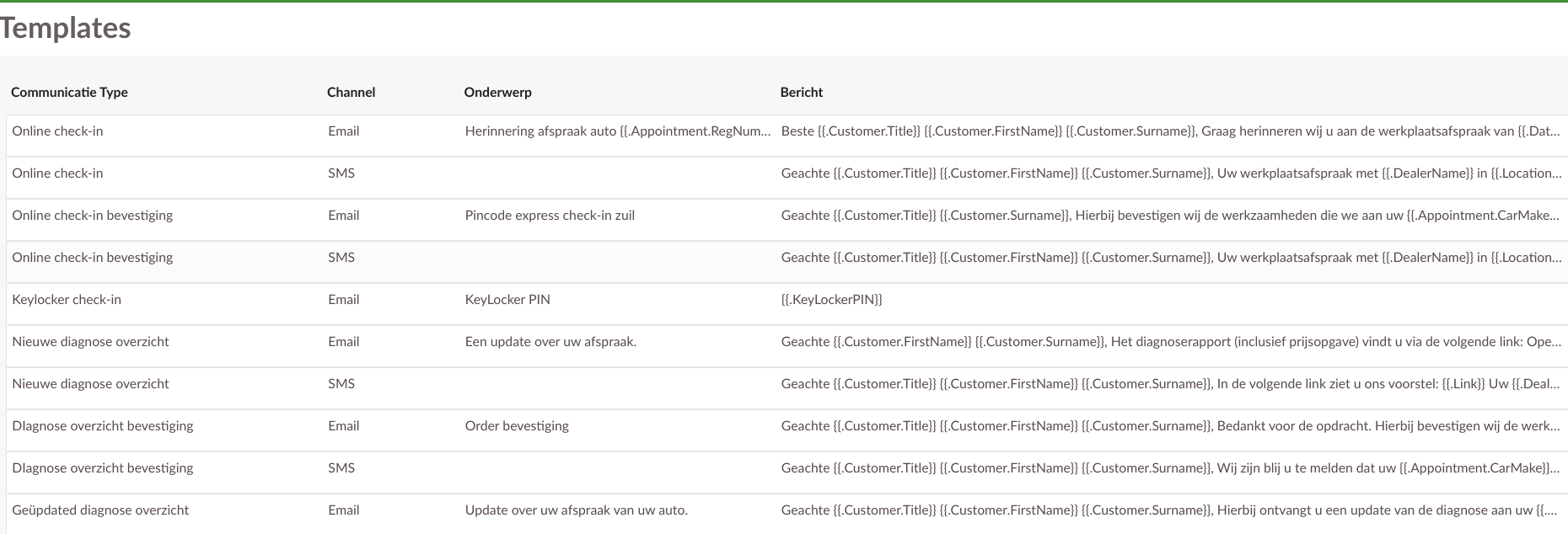Click the 'Herinnering afspraak auto' subject
This screenshot has height=534, width=1568.
coord(617,131)
